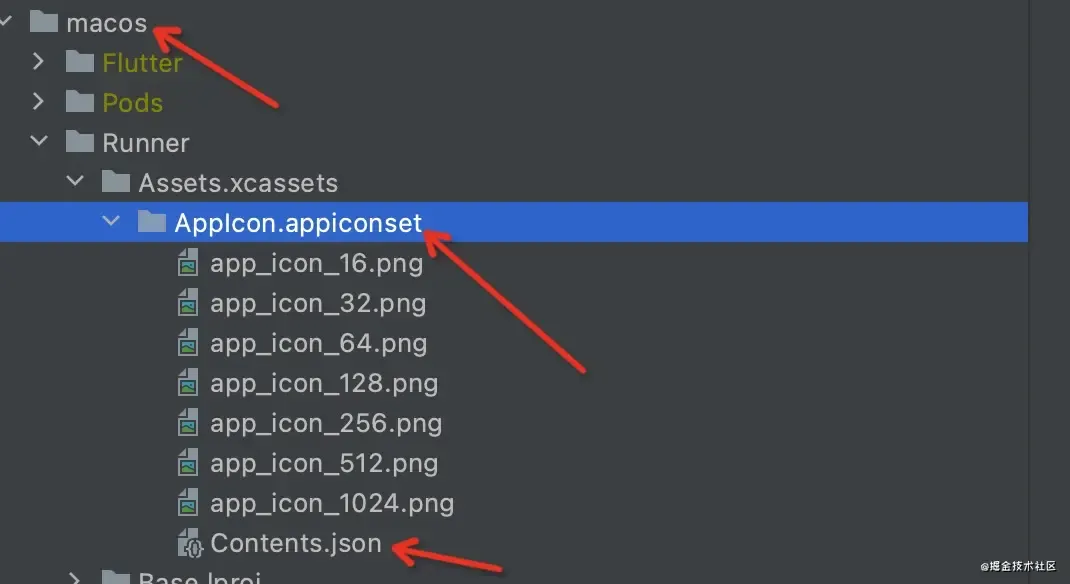Expand the Flutter folder chevron
The height and width of the screenshot is (584, 1070).
click(x=38, y=62)
